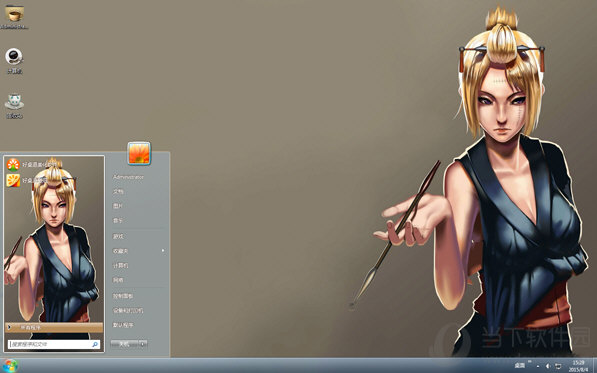Viewport: 597px width, 373px height.
Task: Focus the 搜索程序和文件 search box
Action: [x=54, y=344]
